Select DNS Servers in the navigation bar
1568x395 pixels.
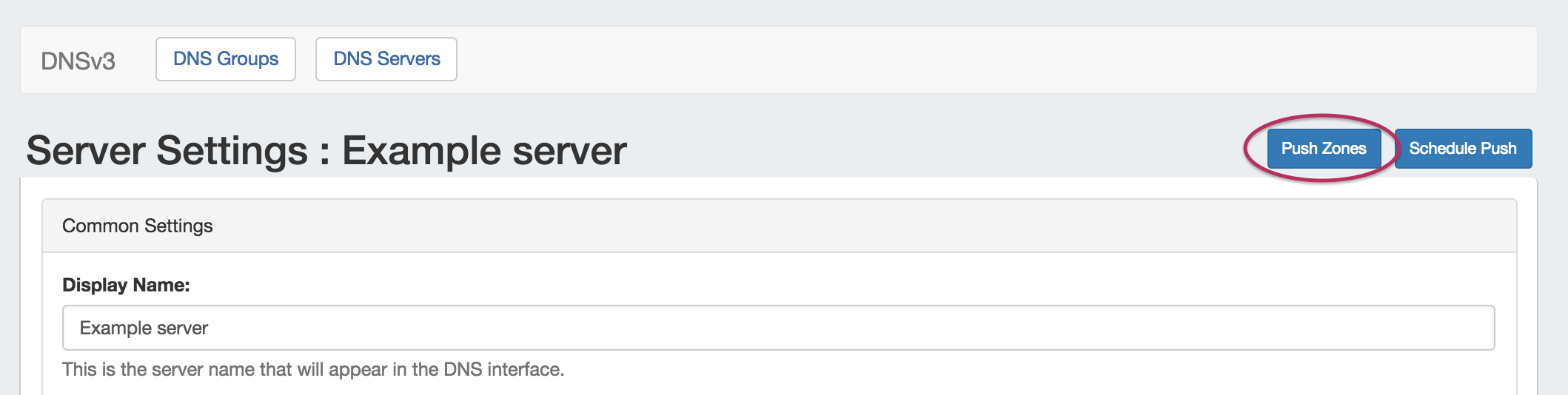[x=386, y=59]
